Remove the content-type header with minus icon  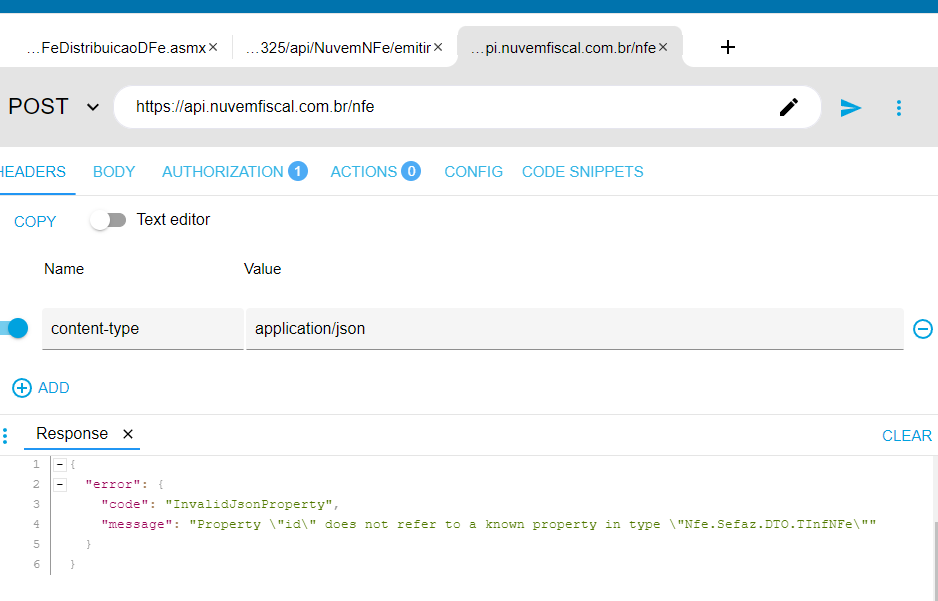coord(923,329)
